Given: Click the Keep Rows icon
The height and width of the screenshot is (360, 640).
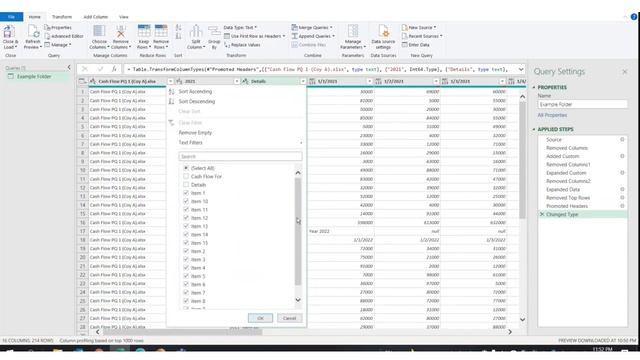Looking at the screenshot, I should pyautogui.click(x=144, y=31).
